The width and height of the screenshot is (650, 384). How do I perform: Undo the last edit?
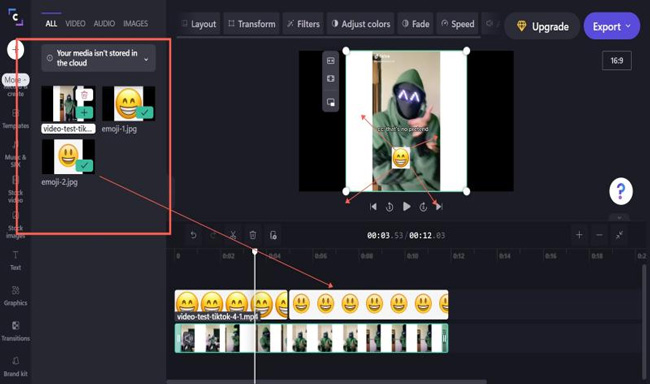click(193, 235)
